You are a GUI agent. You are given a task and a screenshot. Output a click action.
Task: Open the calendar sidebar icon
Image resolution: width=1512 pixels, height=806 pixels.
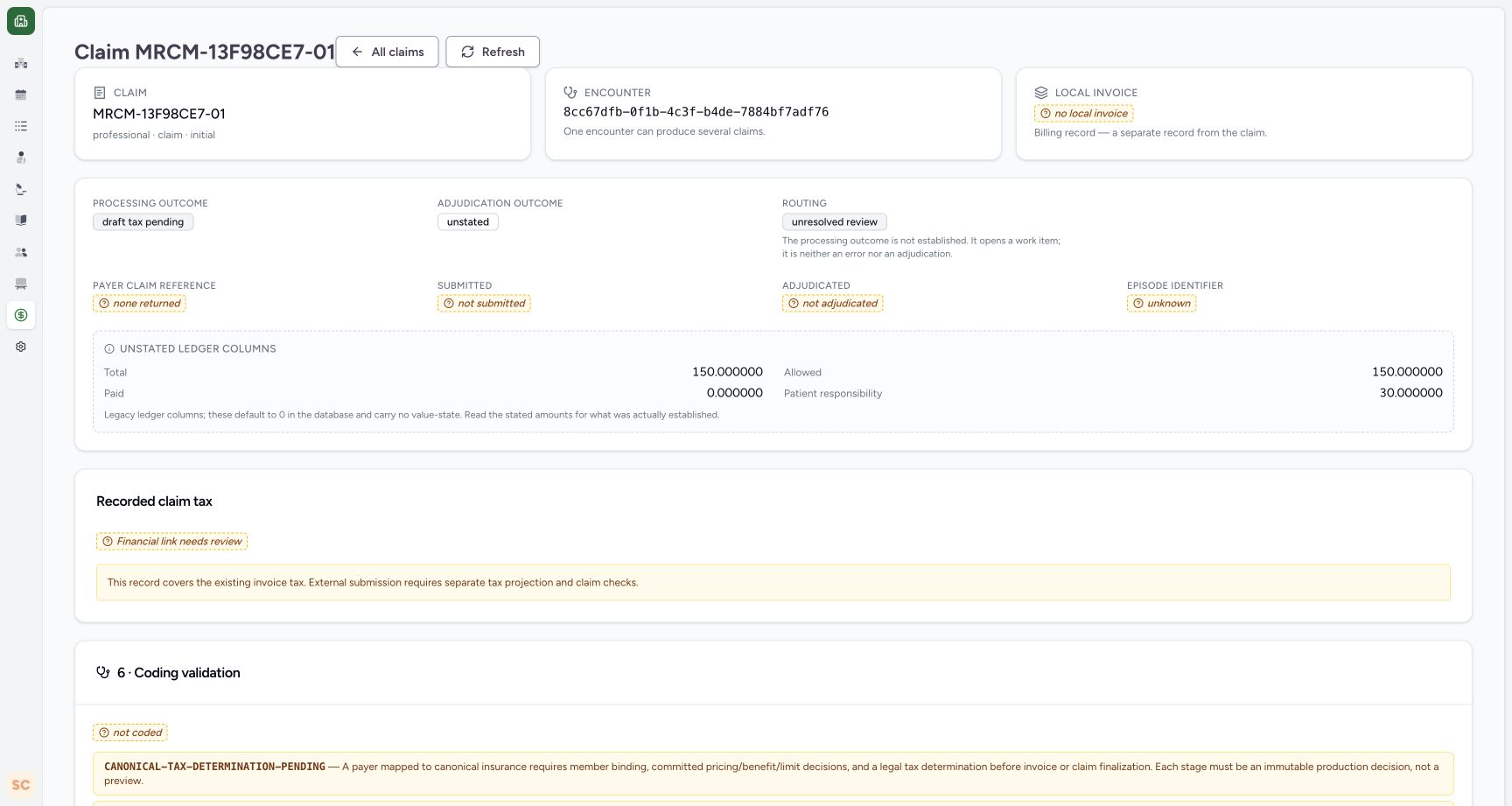[21, 95]
